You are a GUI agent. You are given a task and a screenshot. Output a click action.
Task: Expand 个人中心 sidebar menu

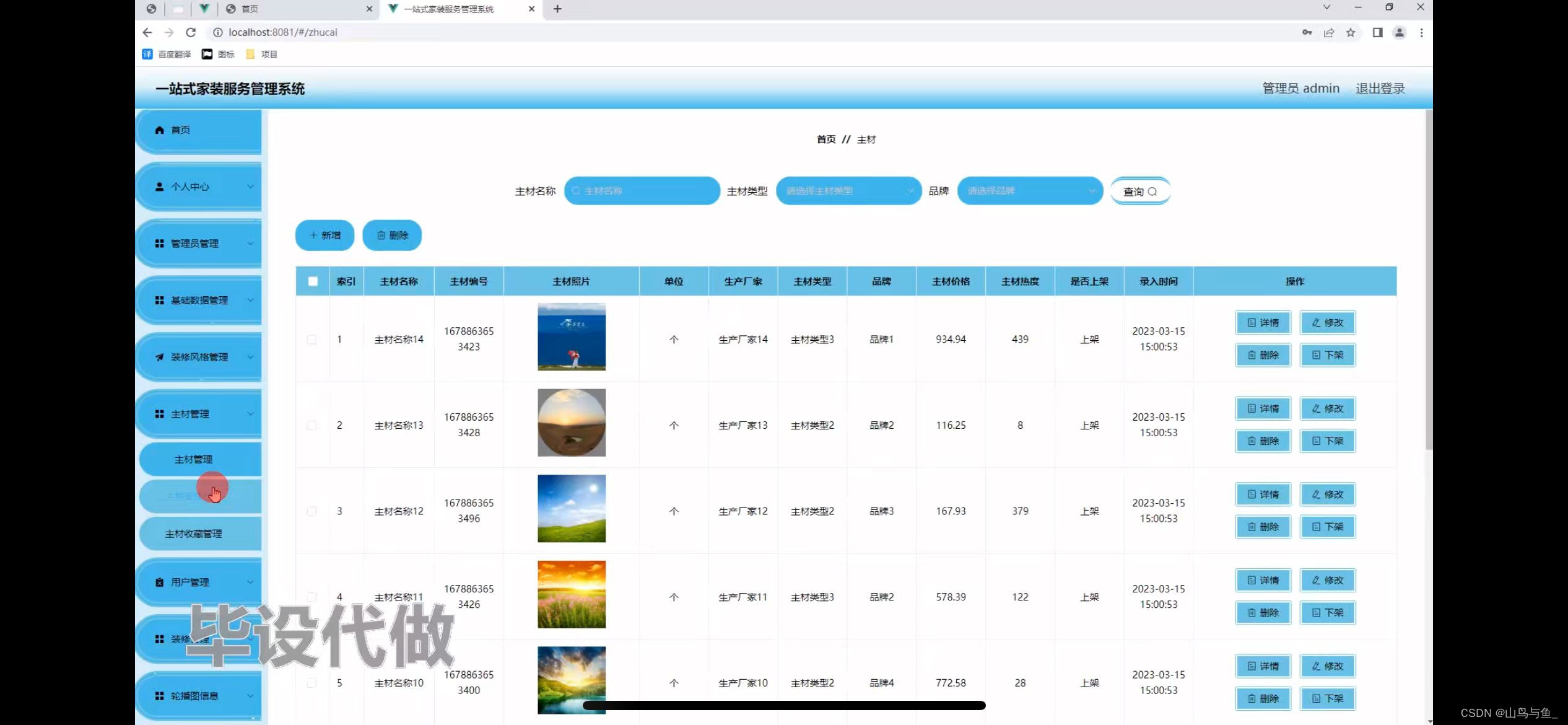pos(199,187)
